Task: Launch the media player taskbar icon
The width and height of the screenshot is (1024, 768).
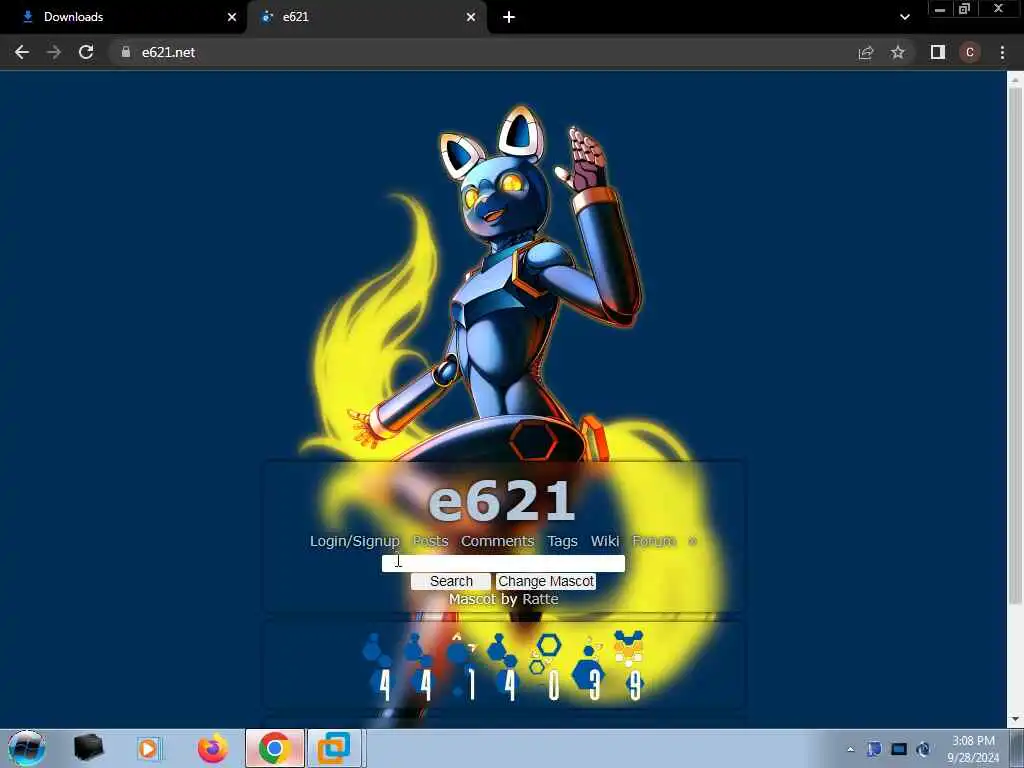Action: point(148,748)
